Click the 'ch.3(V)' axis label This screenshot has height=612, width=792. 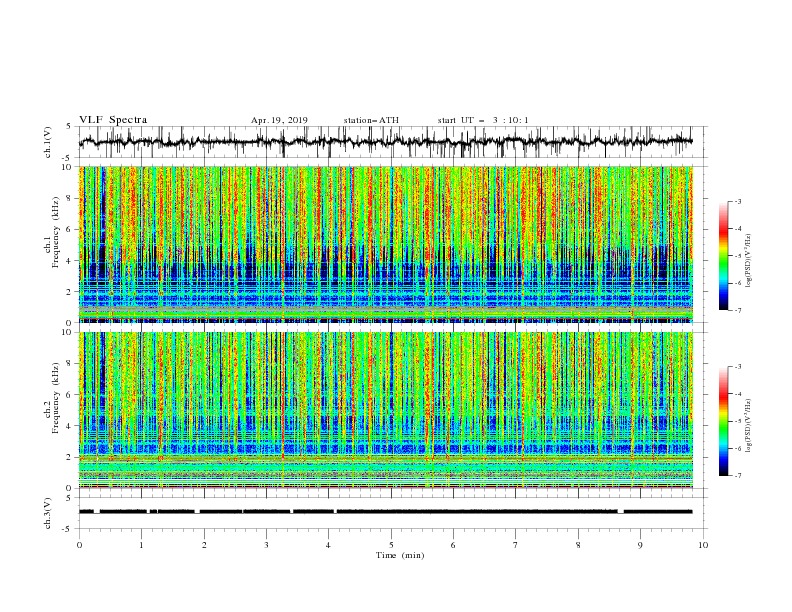click(x=48, y=513)
